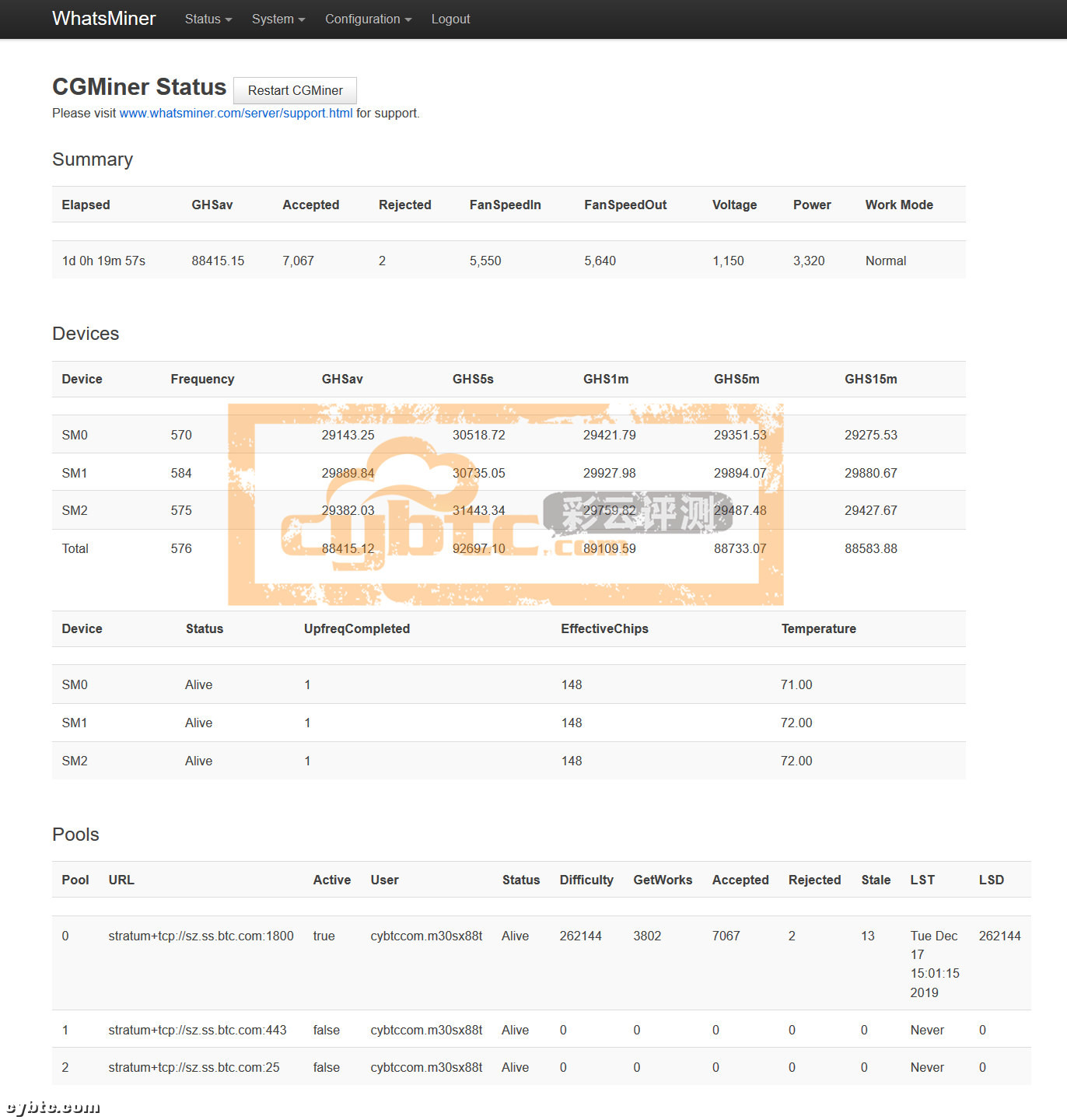Screen dimensions: 1067x1120
Task: Click Work Mode value Normal
Action: 886,261
